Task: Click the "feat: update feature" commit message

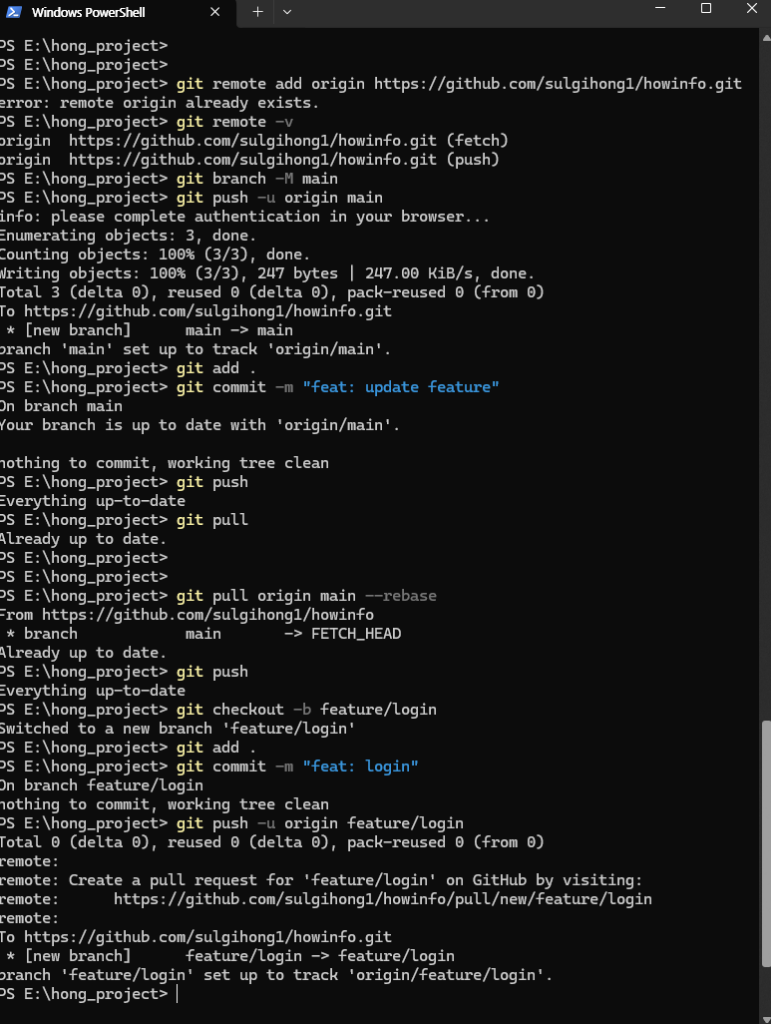Action: [400, 387]
